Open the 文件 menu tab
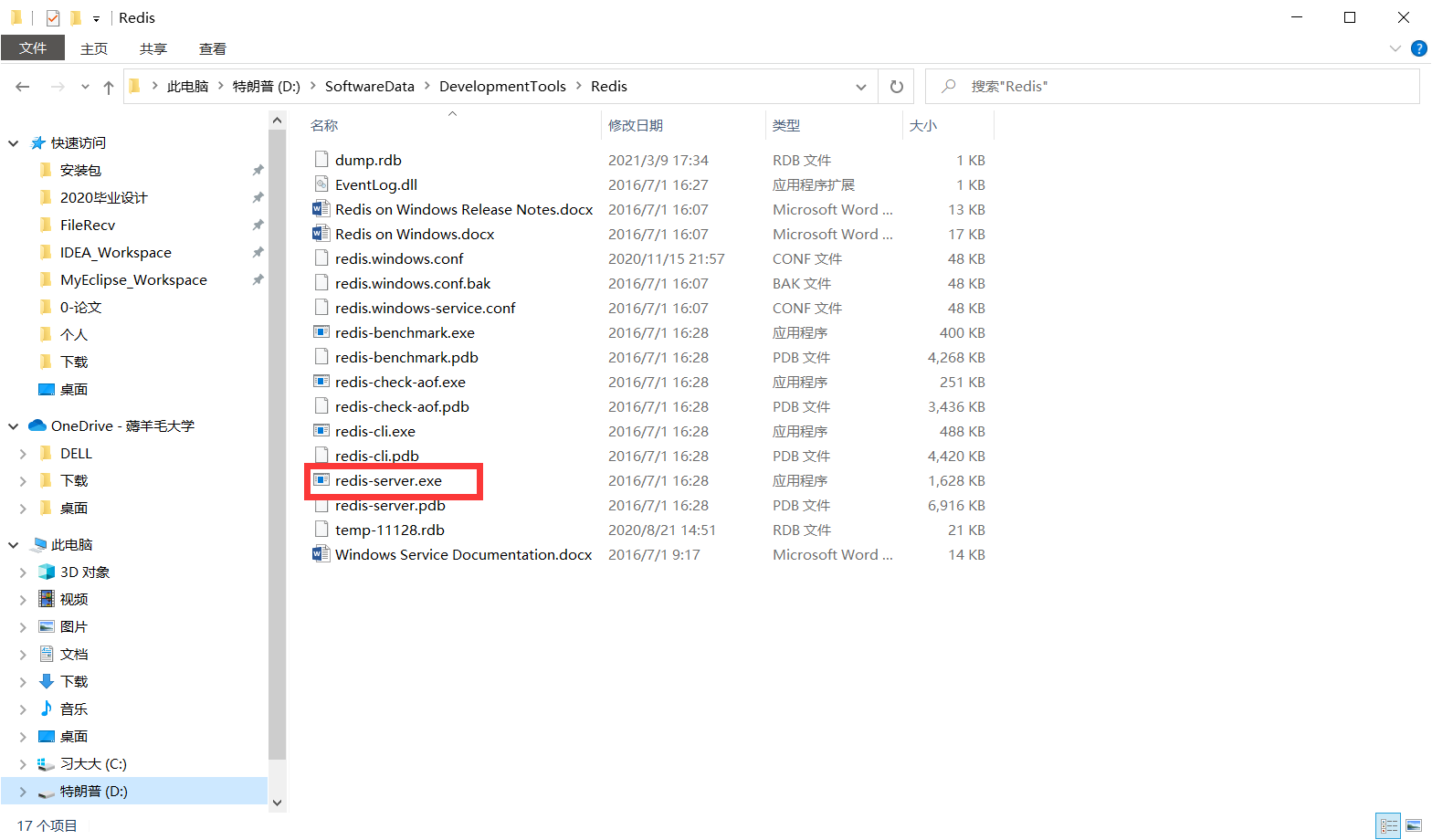The width and height of the screenshot is (1432, 840). click(x=33, y=48)
